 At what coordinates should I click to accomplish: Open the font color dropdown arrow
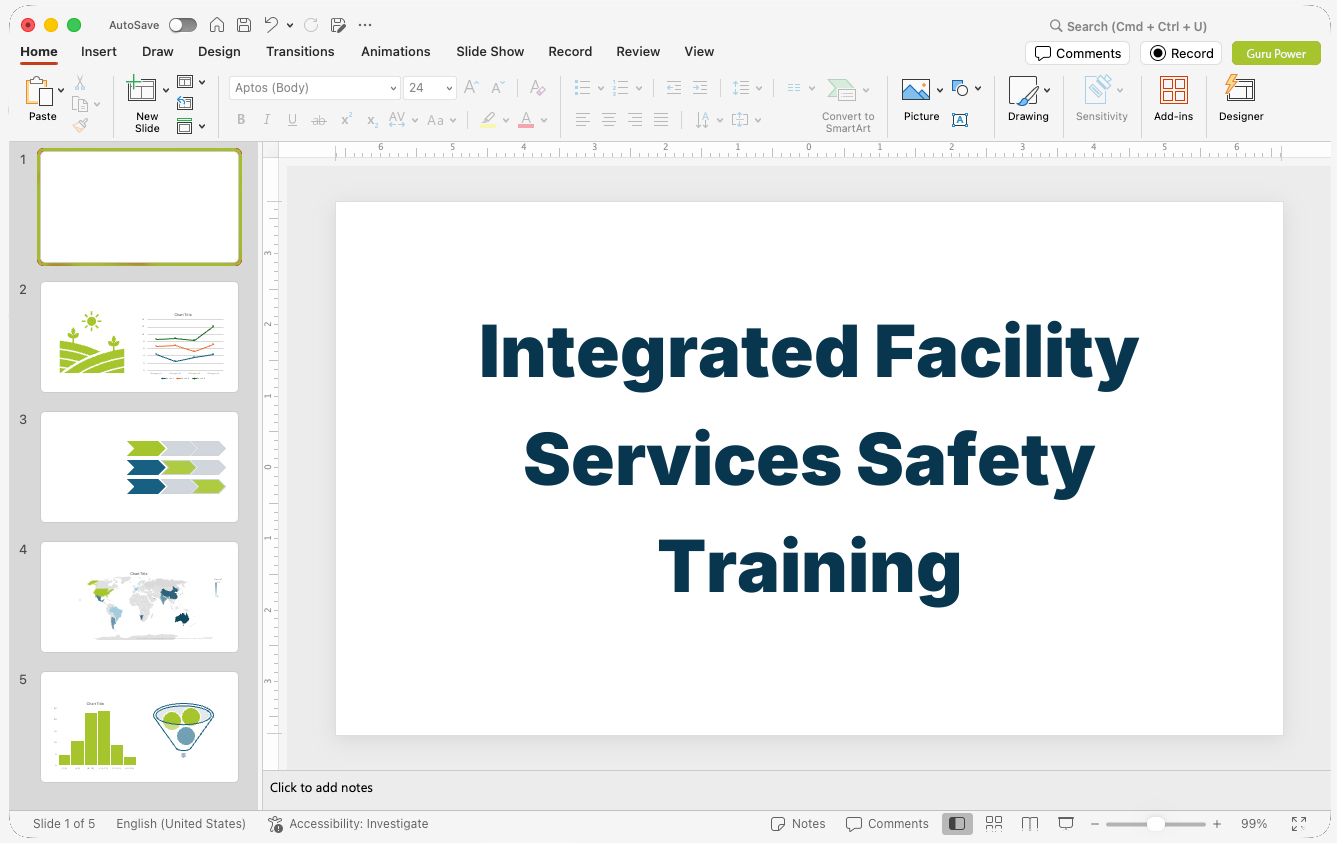click(545, 120)
